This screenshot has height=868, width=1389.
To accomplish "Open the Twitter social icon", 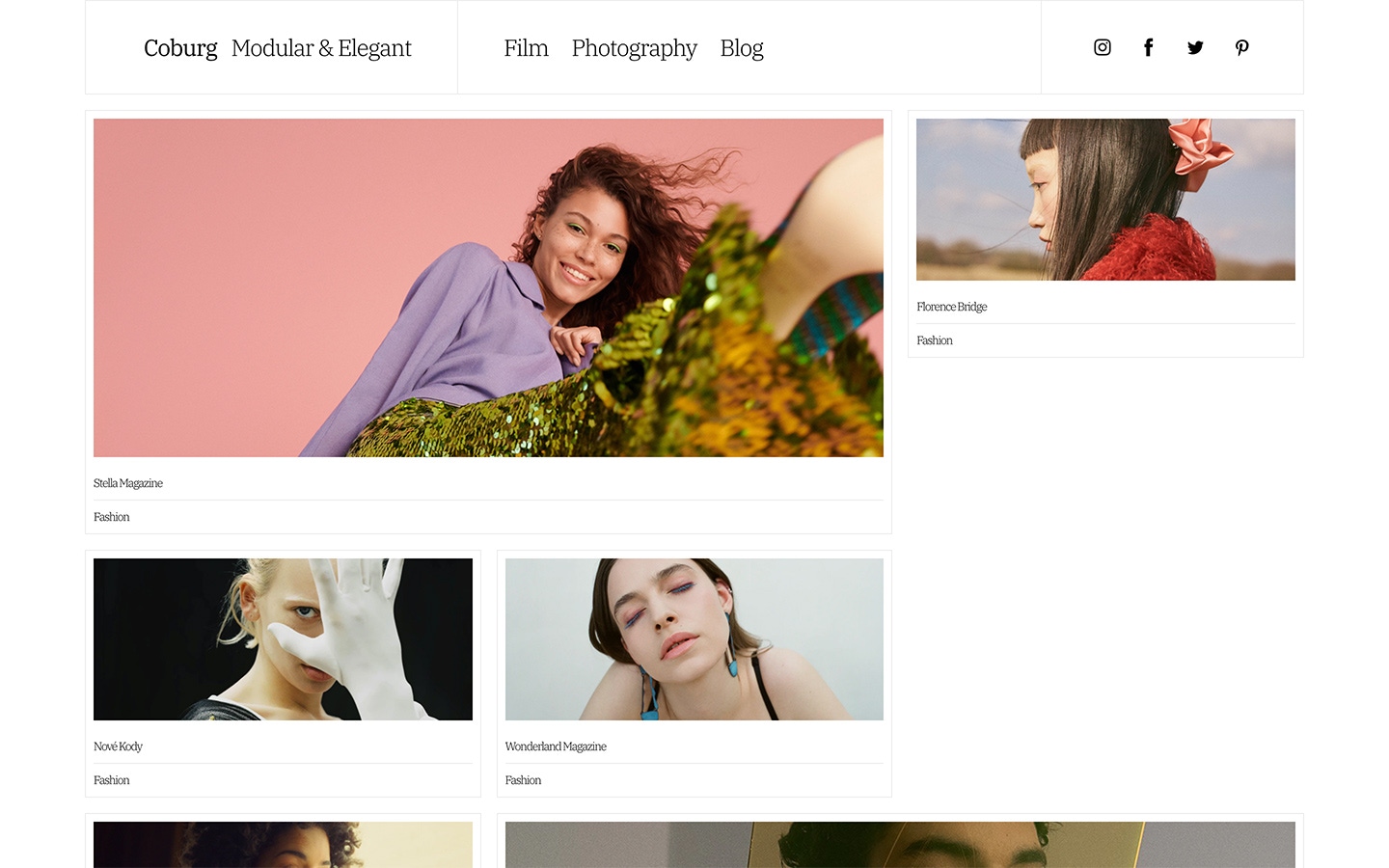I will [x=1195, y=47].
